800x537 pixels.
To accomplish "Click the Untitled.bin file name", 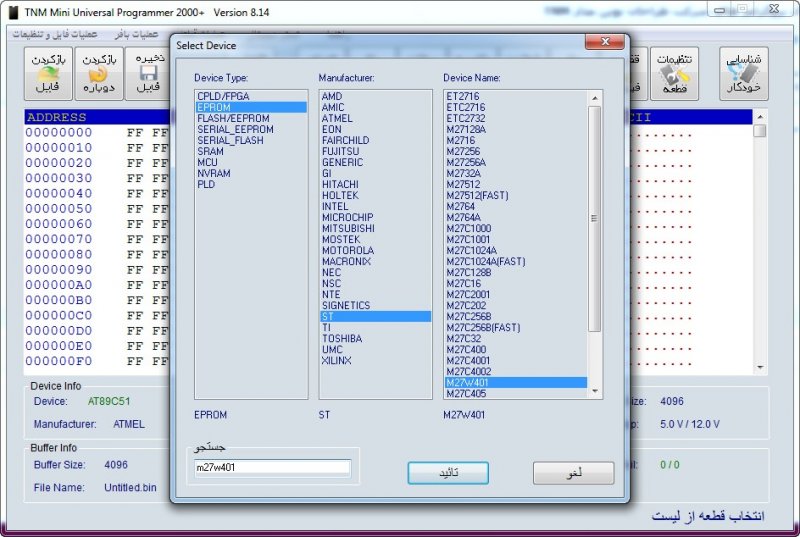I will (130, 488).
